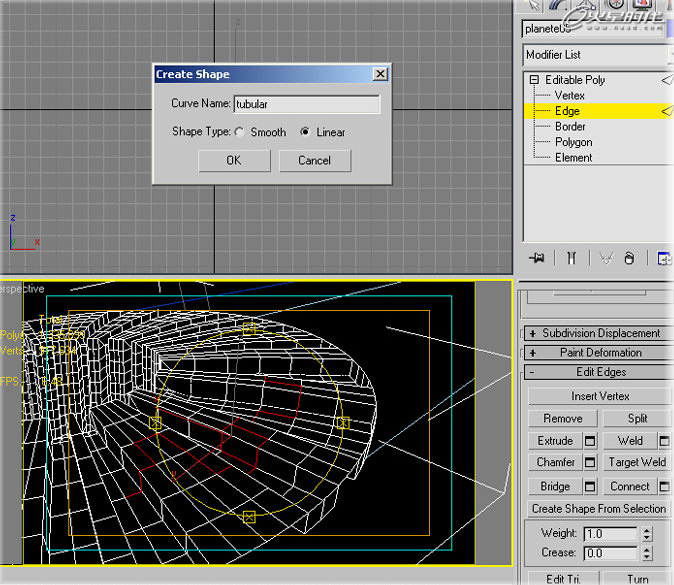
Task: Remove modifier from stack icon
Action: [629, 258]
